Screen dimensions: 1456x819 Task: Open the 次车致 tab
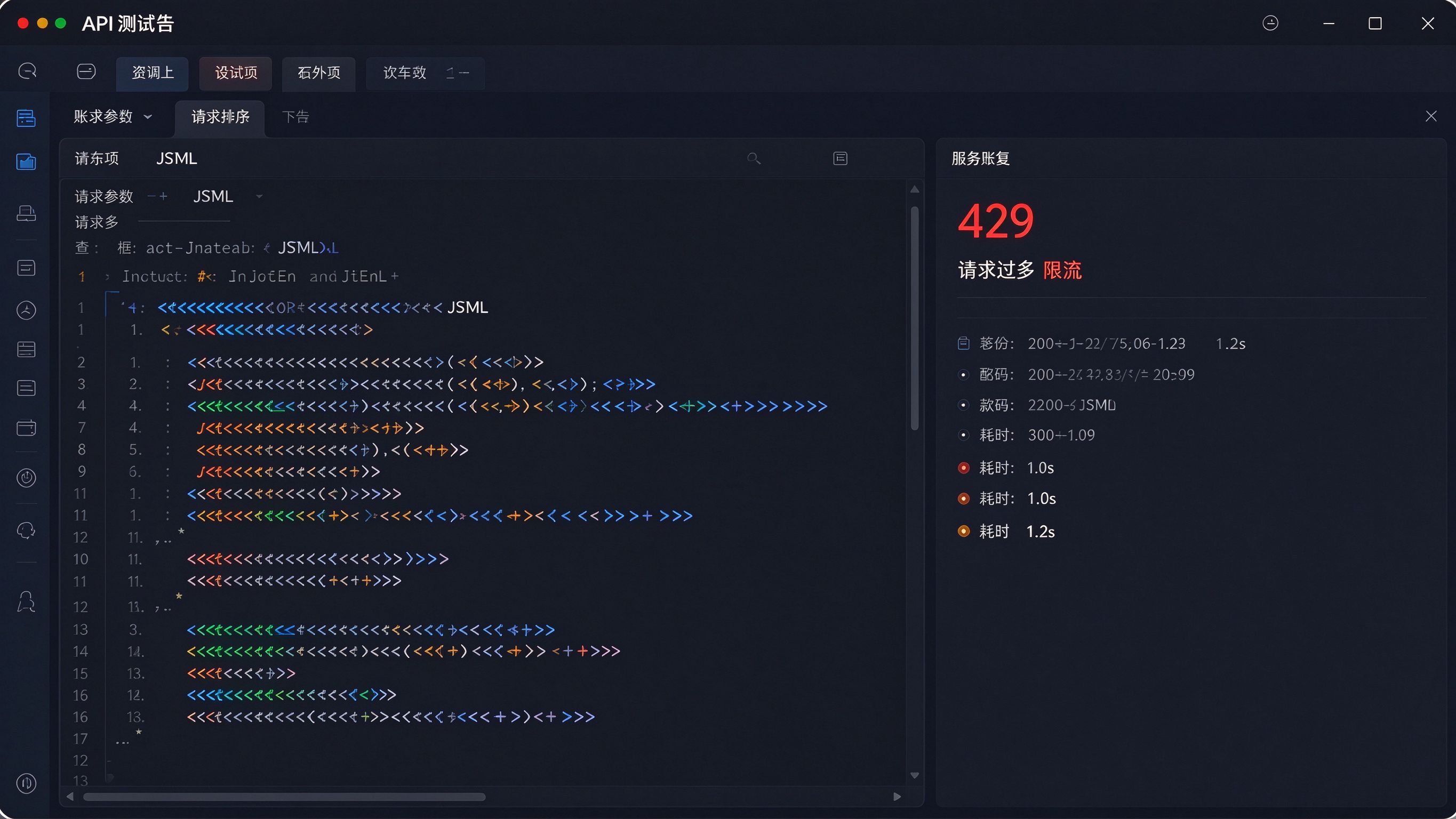[425, 73]
